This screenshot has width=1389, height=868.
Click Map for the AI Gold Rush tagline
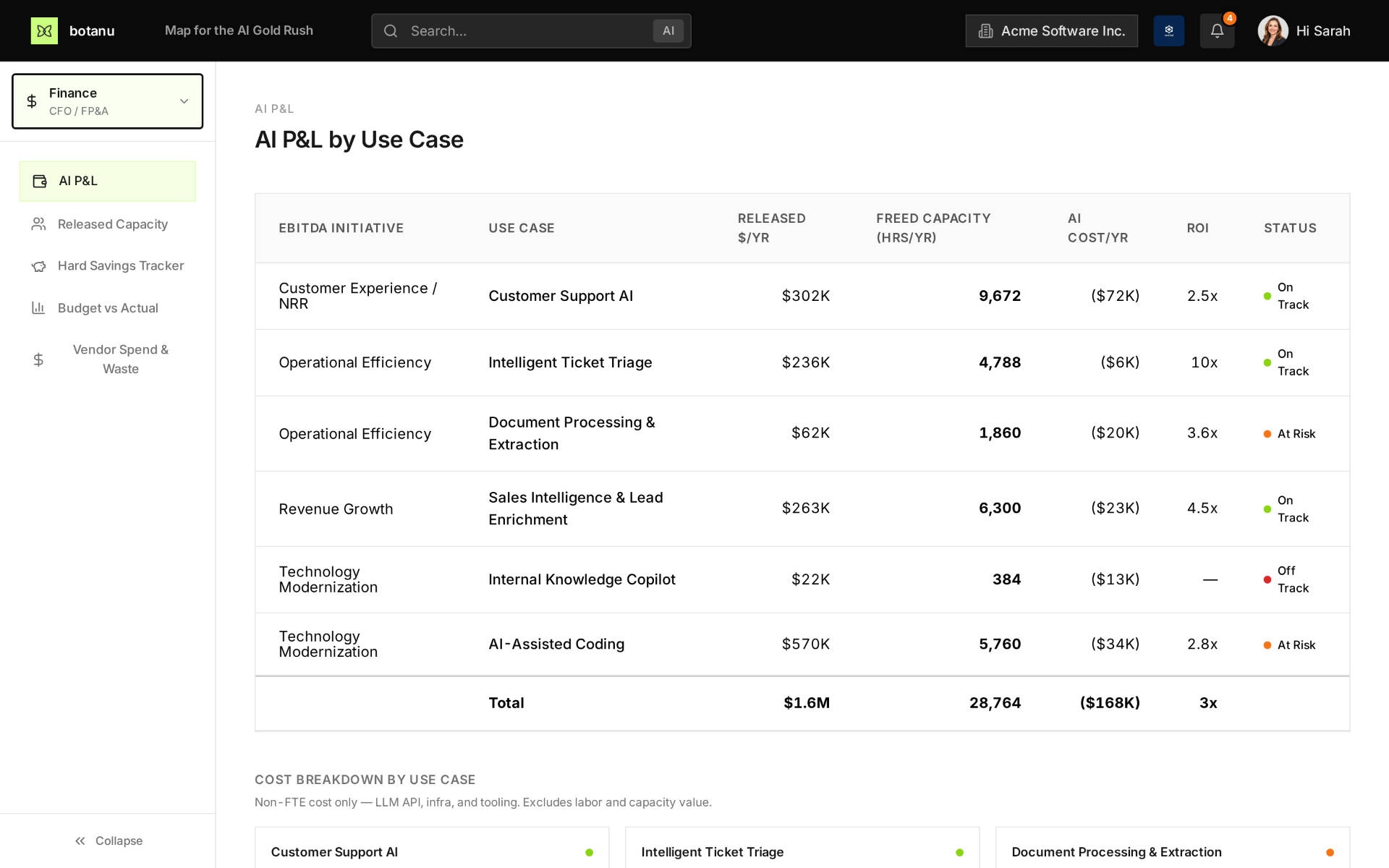click(239, 30)
